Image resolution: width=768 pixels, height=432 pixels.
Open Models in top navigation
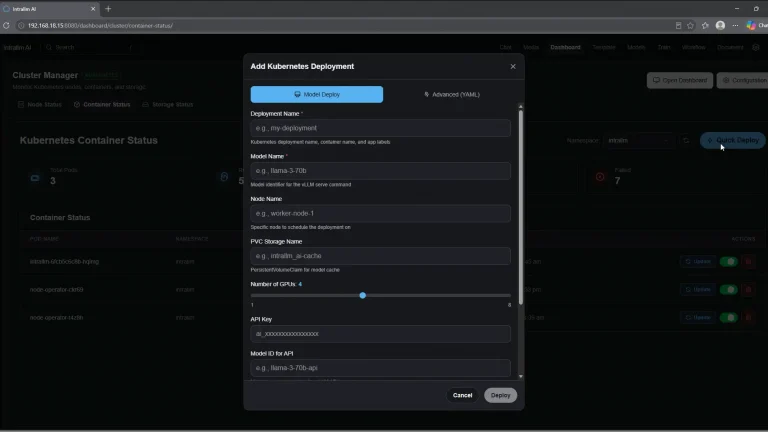coord(636,48)
